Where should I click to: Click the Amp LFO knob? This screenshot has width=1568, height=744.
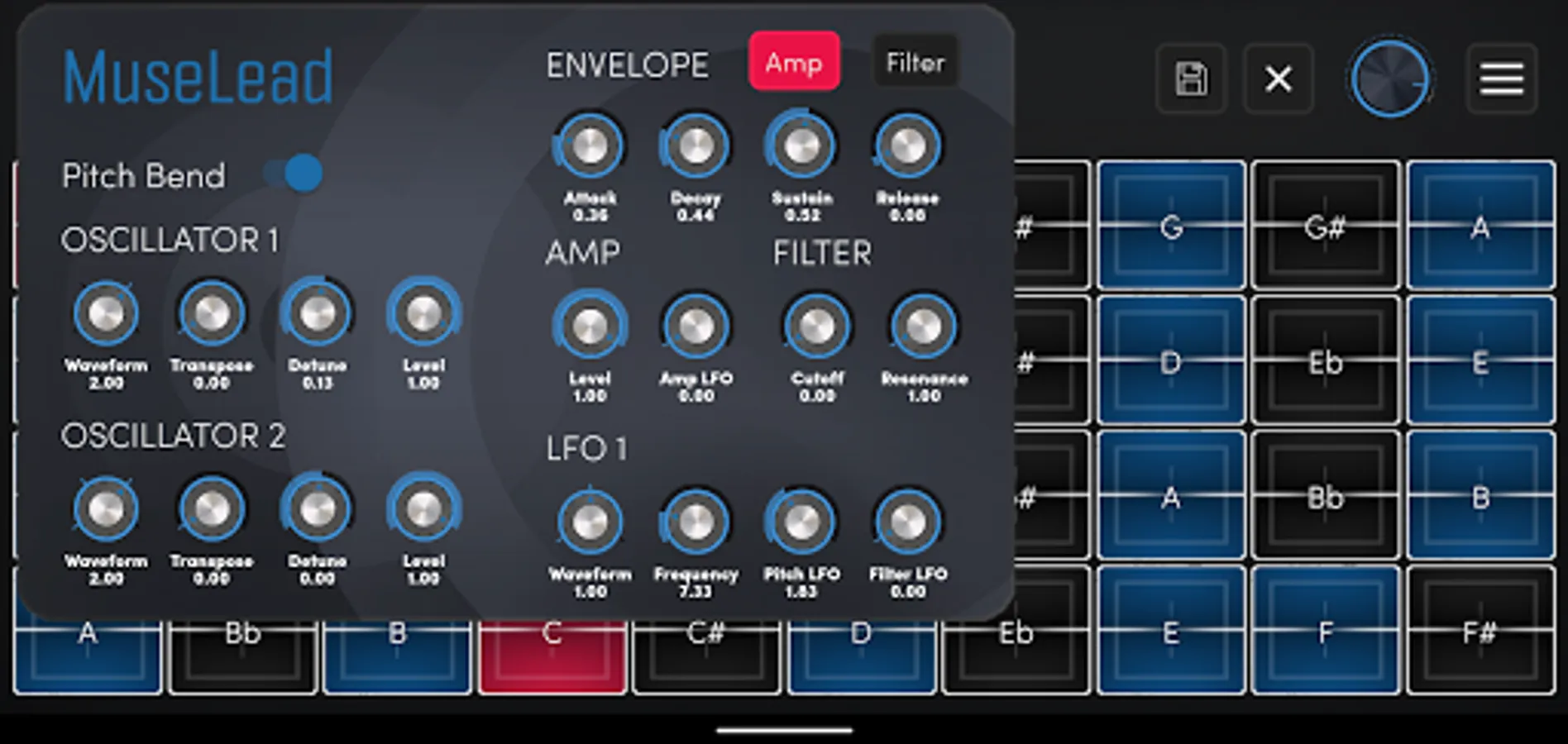pos(696,327)
